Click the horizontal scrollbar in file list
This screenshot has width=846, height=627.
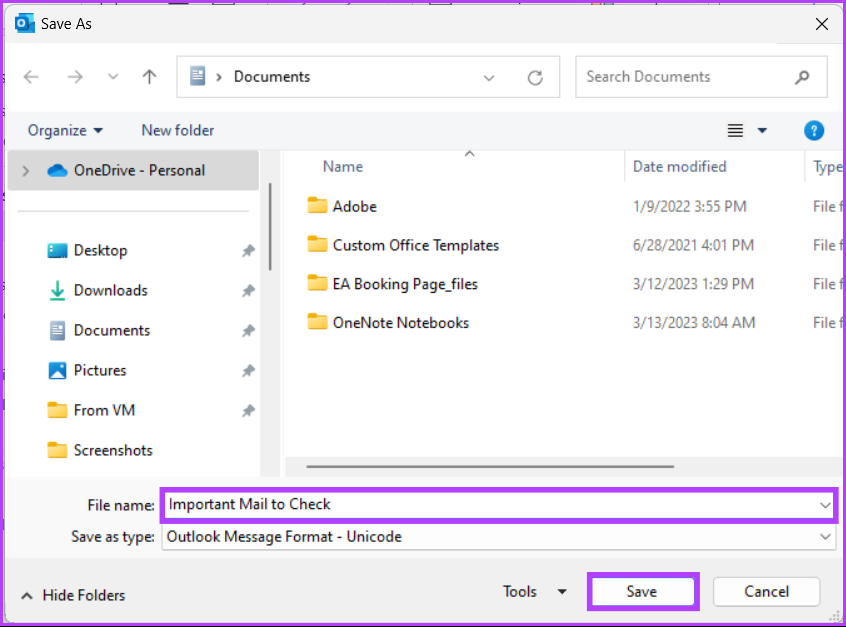[x=490, y=466]
